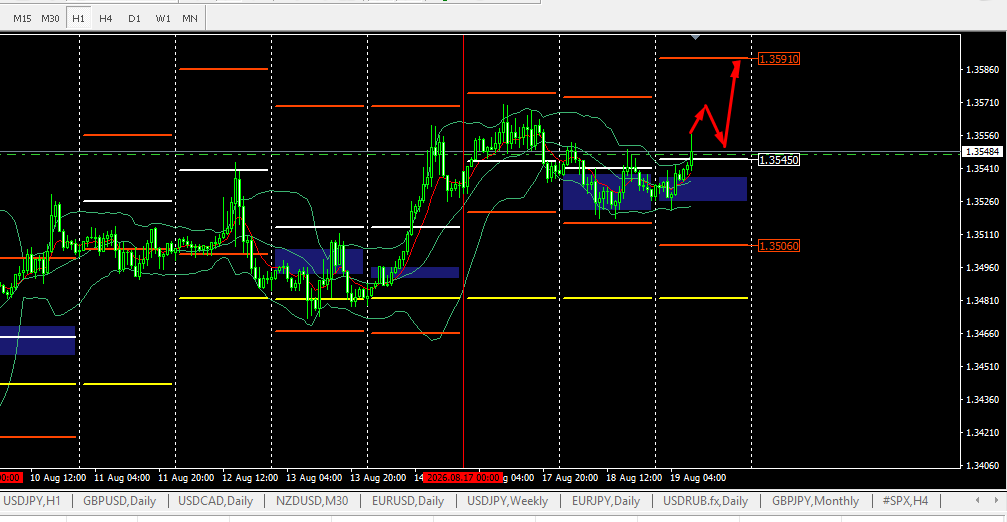
Task: Click price scale value 1.34960
Action: [983, 268]
